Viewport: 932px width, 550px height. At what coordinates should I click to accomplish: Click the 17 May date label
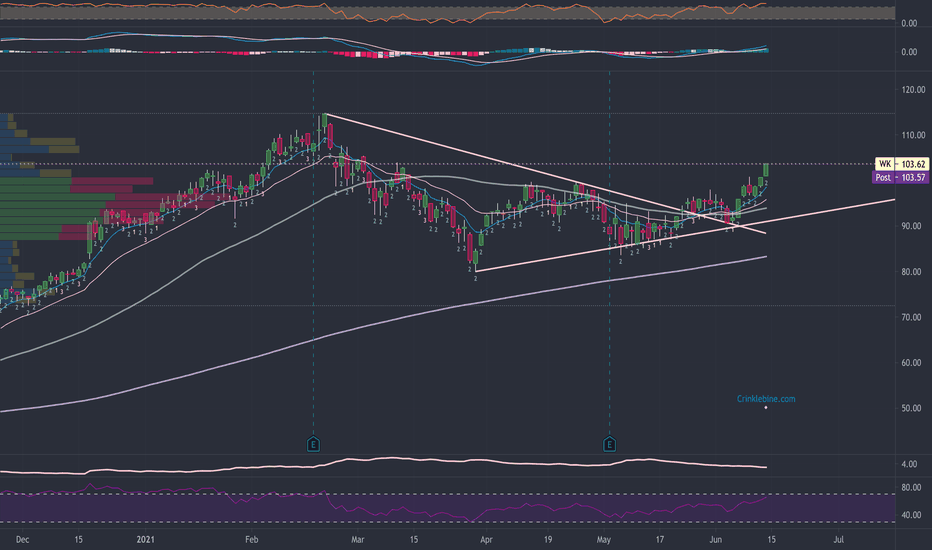(659, 540)
